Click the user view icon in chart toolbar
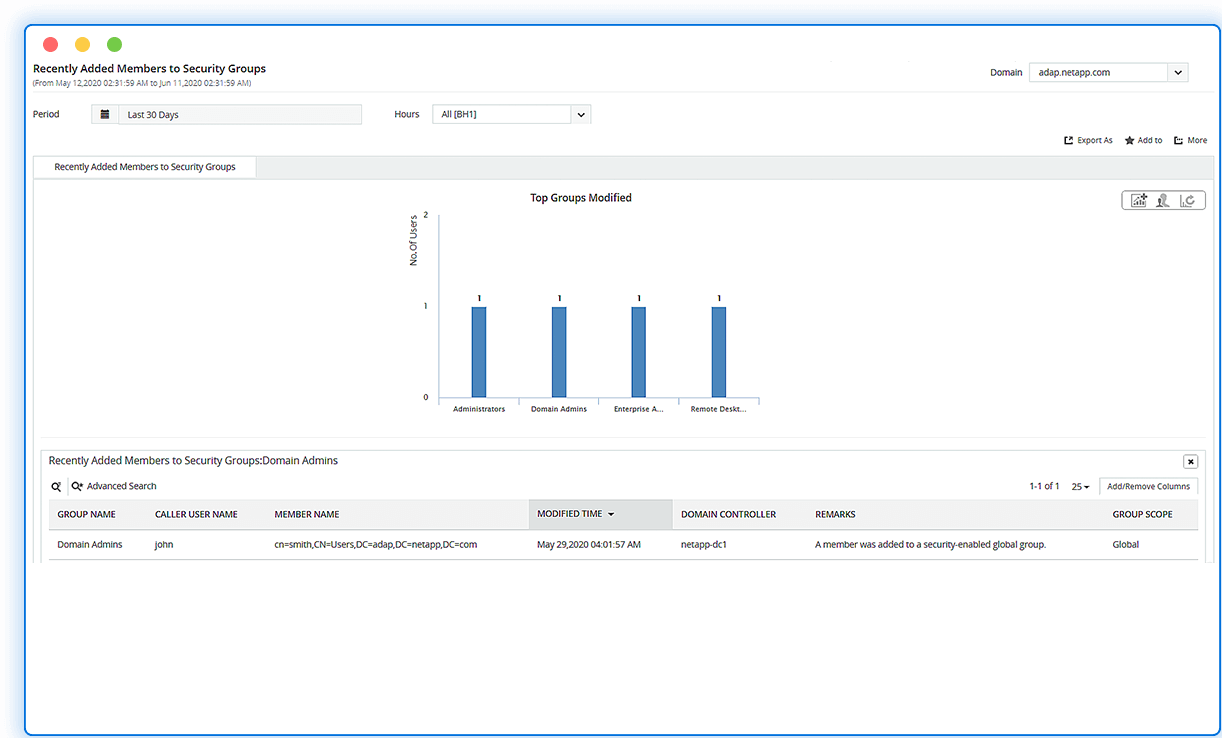The height and width of the screenshot is (738, 1222). 1163,200
